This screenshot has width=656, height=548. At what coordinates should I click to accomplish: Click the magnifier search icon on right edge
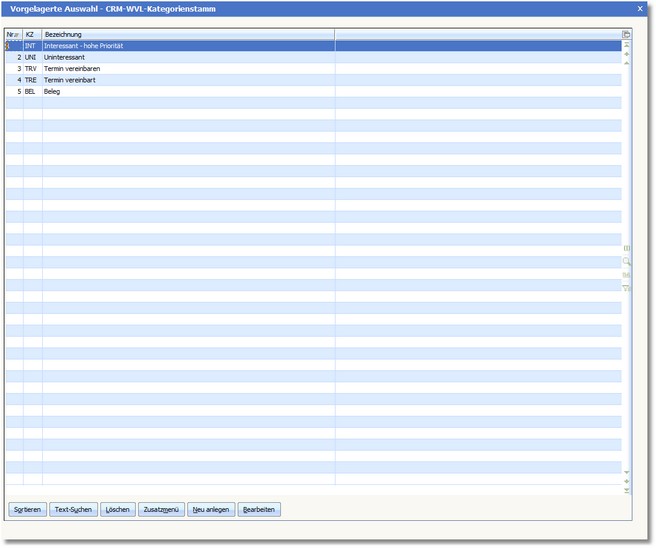627,261
